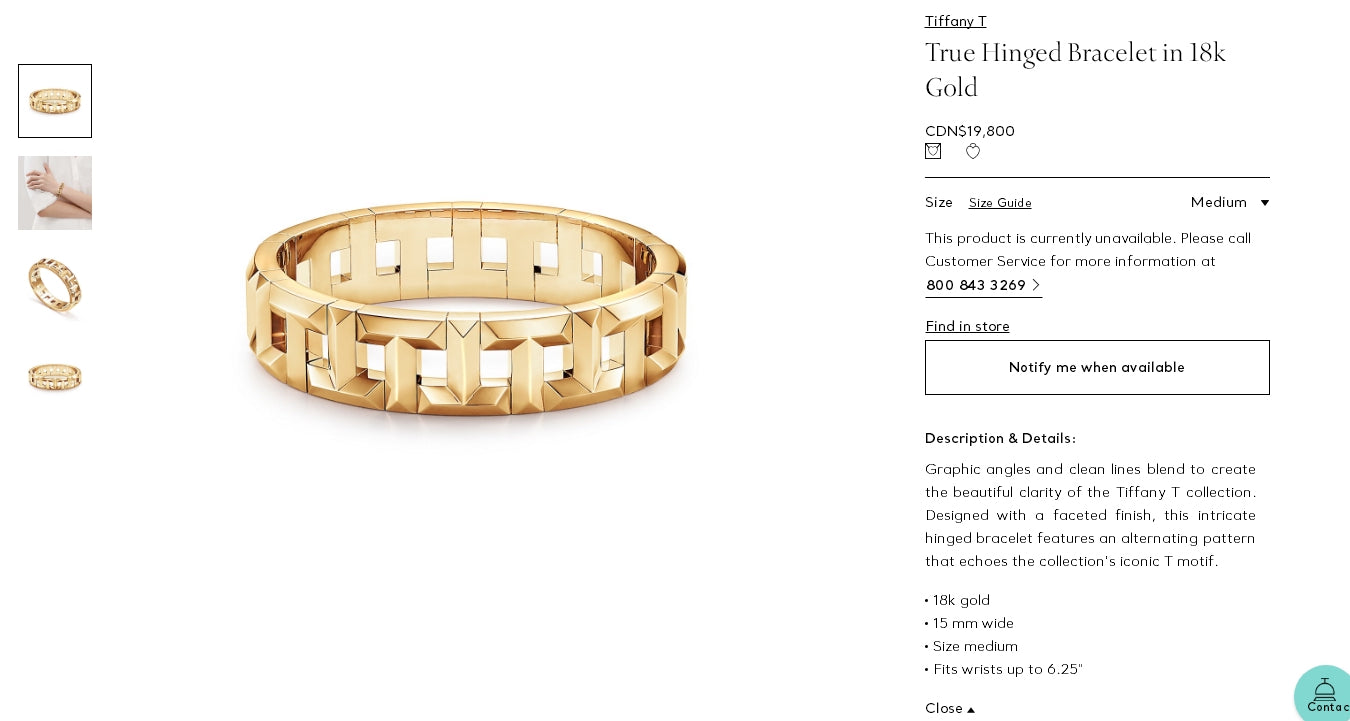1350x721 pixels.
Task: Select first thumbnail of bracelet front view
Action: coord(55,101)
